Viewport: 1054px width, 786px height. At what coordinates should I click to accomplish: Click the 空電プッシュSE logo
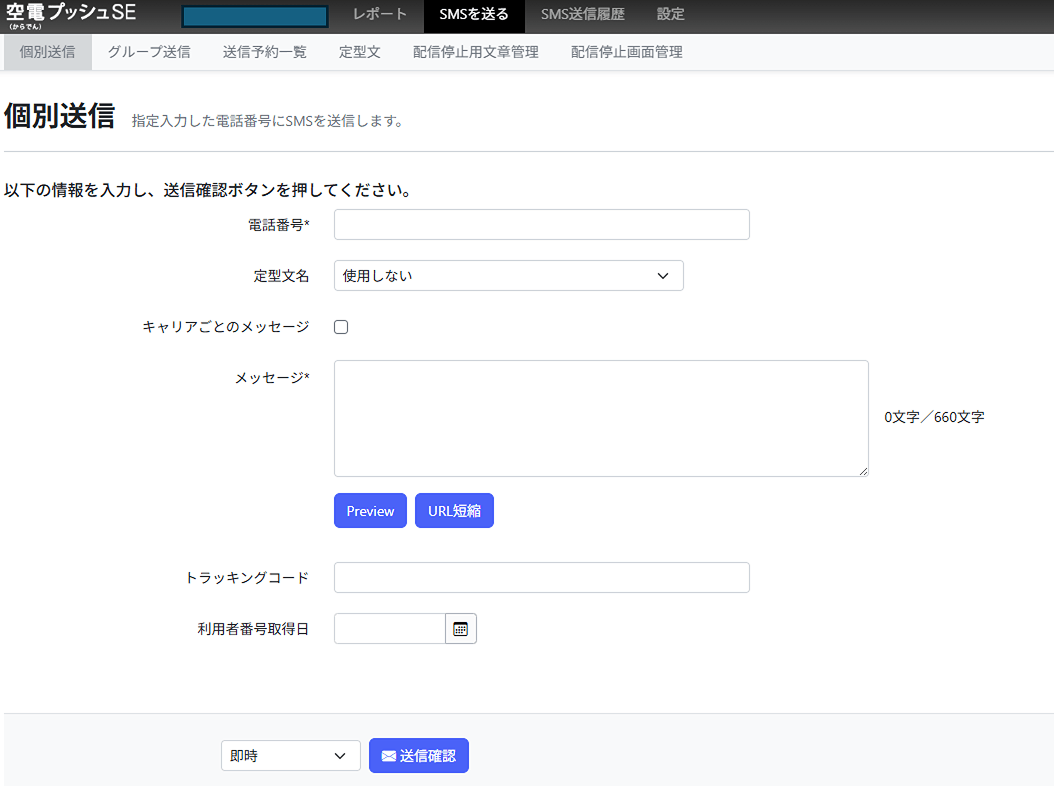71,15
